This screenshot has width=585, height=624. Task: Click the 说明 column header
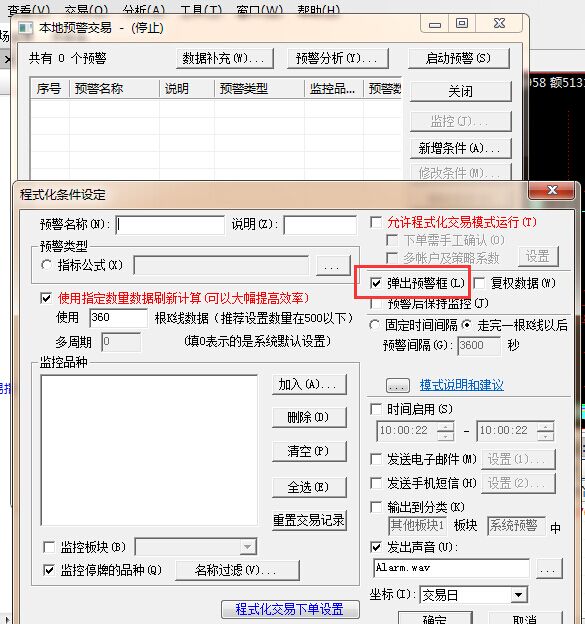click(187, 88)
